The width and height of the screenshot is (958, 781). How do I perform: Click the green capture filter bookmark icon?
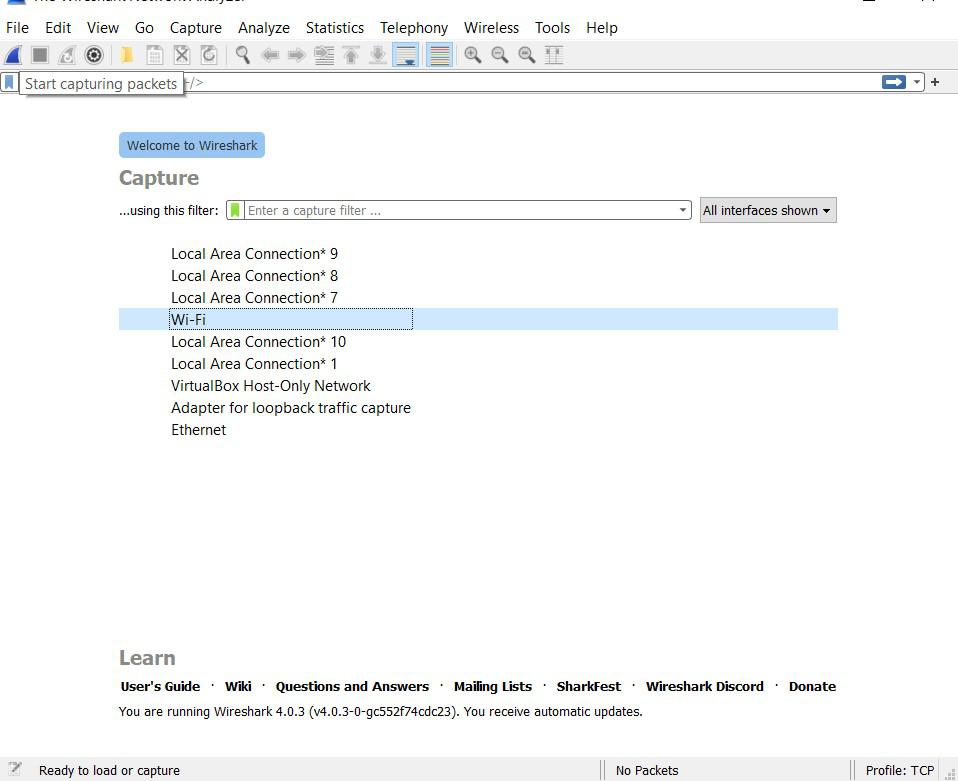point(235,210)
